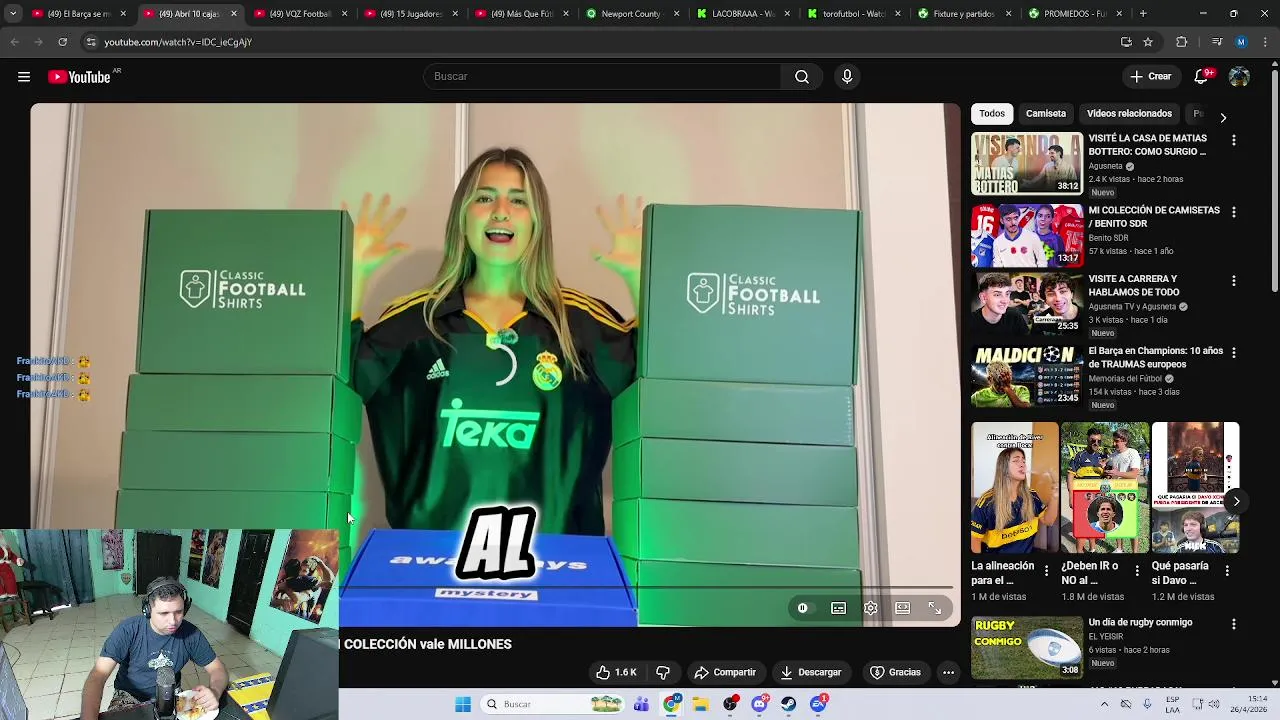The width and height of the screenshot is (1280, 720).
Task: Click the Gracias thanks button
Action: [895, 672]
